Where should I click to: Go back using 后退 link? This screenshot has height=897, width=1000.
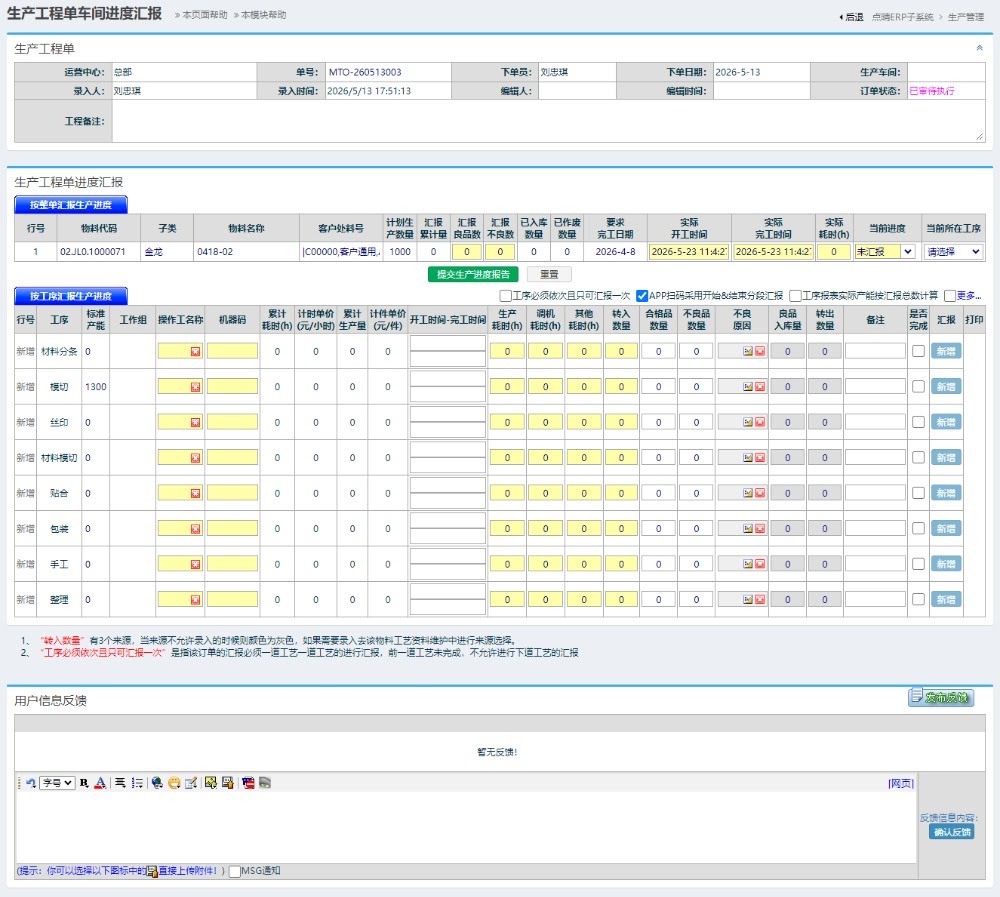pos(852,17)
